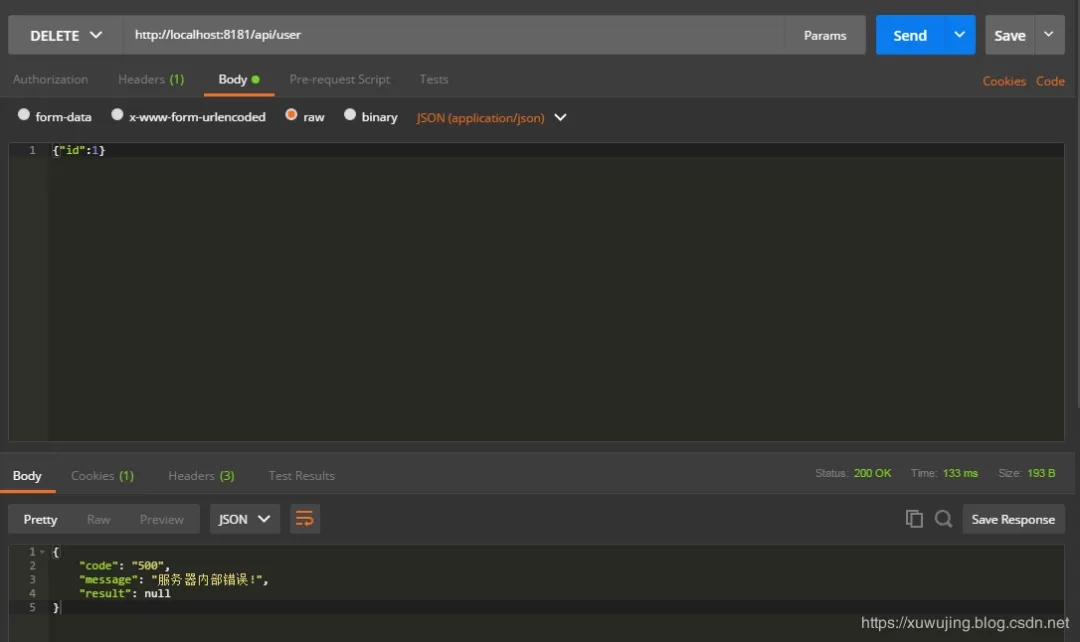Screen dimensions: 1080x642
Task: Open the Cookies link
Action: coord(1004,81)
